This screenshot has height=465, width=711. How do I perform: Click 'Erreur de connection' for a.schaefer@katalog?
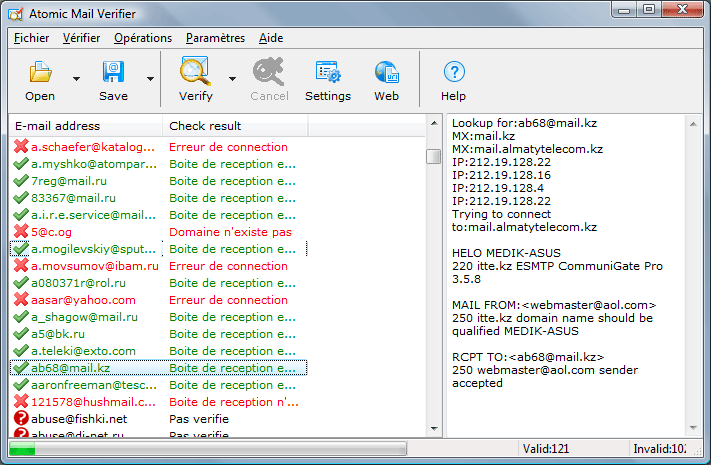[229, 147]
